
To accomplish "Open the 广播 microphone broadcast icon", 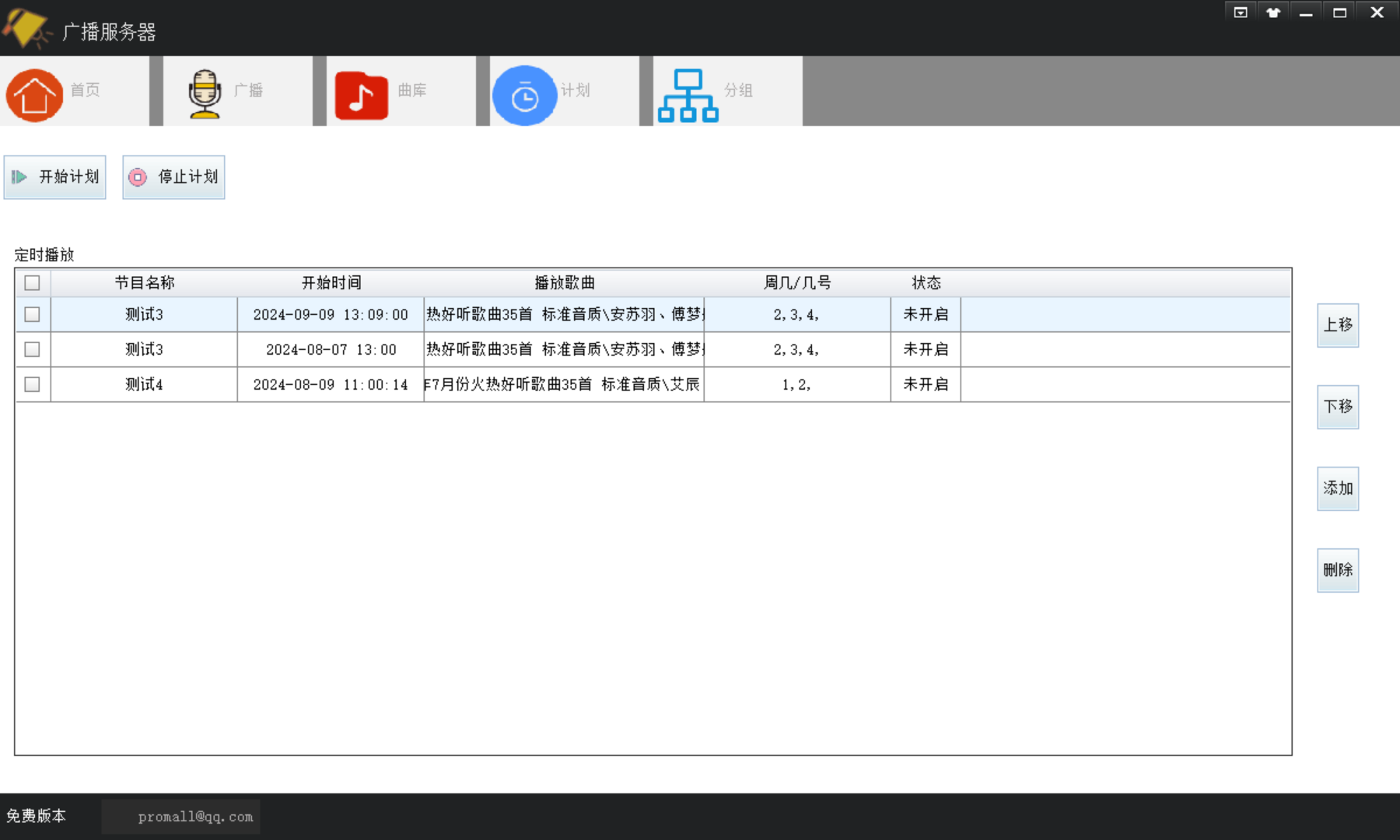I will (x=204, y=90).
